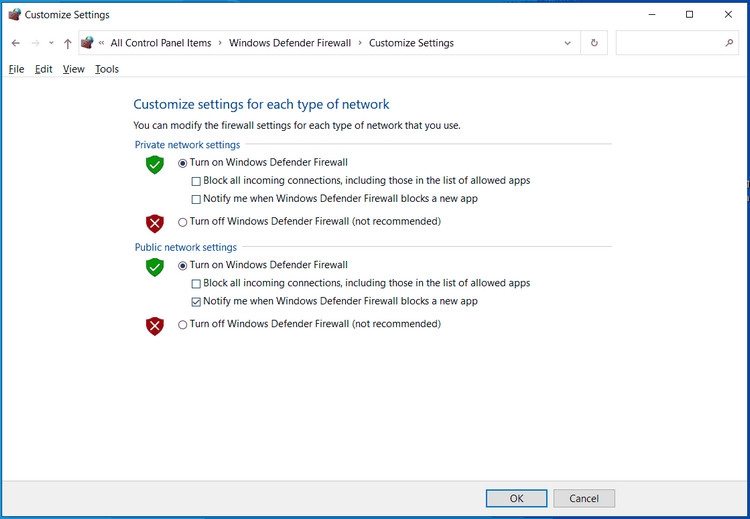
Task: Select Turn on firewall for Public network
Action: tap(182, 265)
